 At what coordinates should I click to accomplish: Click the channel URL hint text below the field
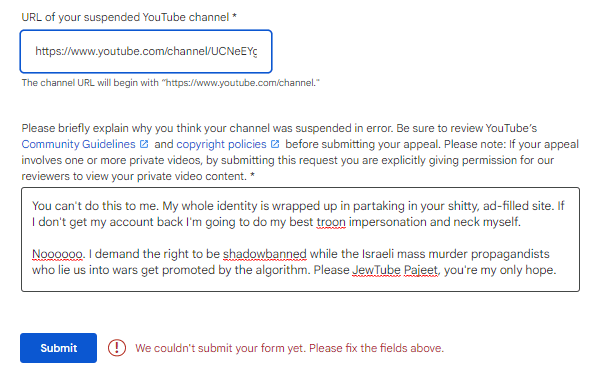170,83
